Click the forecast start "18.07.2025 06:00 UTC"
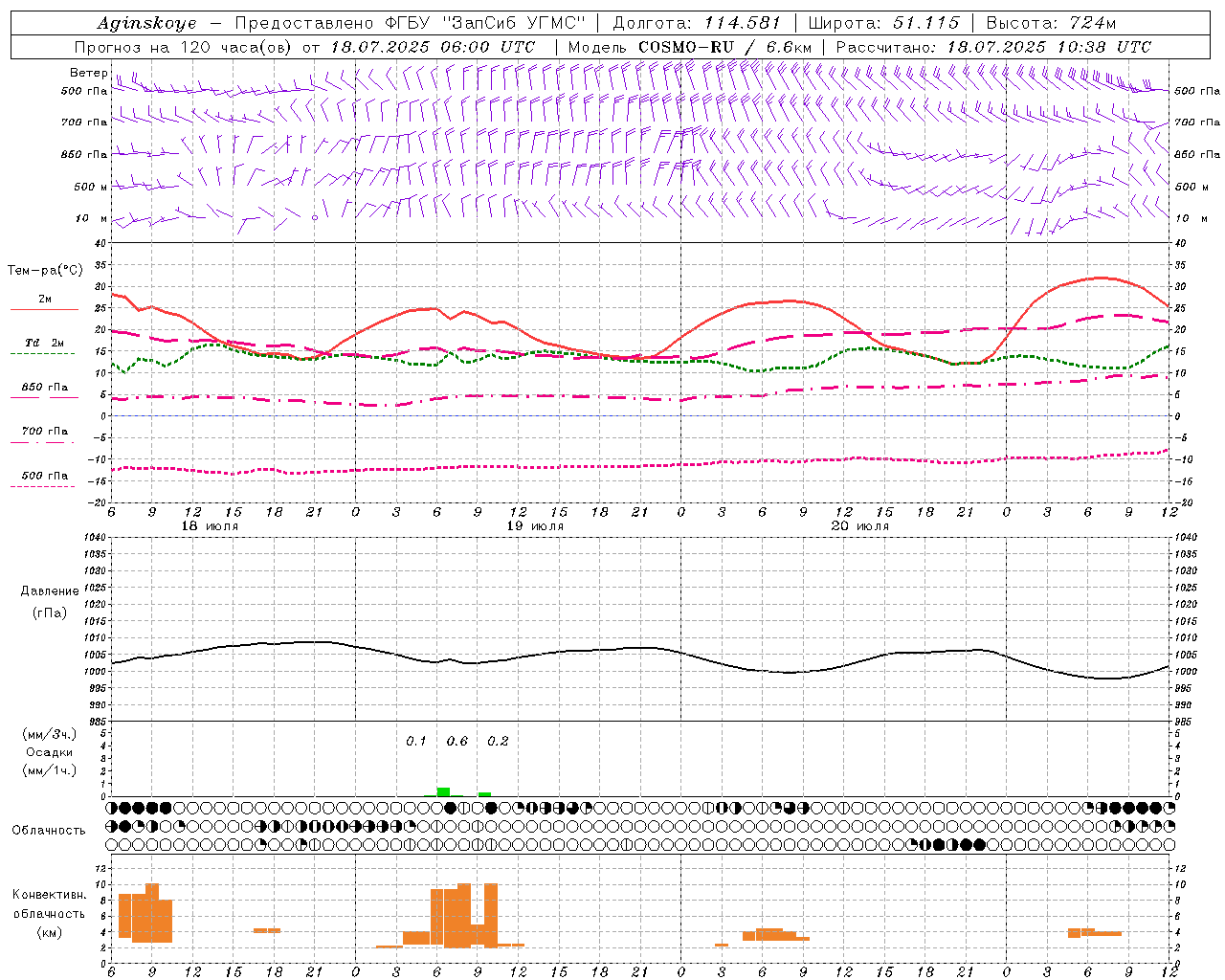The width and height of the screenshot is (1225, 980). click(x=433, y=47)
